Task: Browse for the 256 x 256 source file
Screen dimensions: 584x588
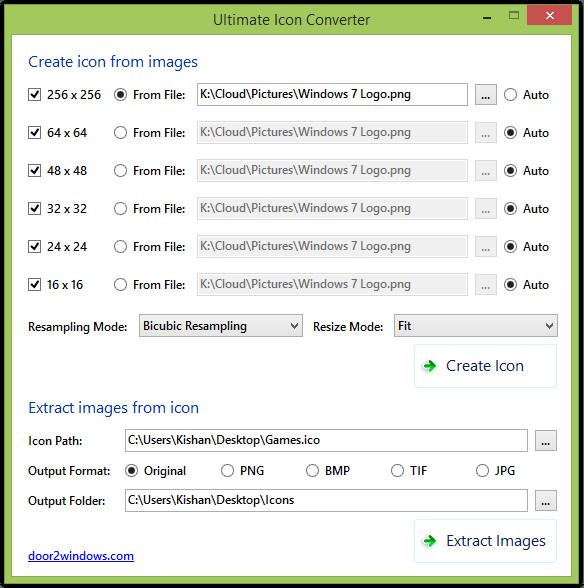Action: [486, 94]
